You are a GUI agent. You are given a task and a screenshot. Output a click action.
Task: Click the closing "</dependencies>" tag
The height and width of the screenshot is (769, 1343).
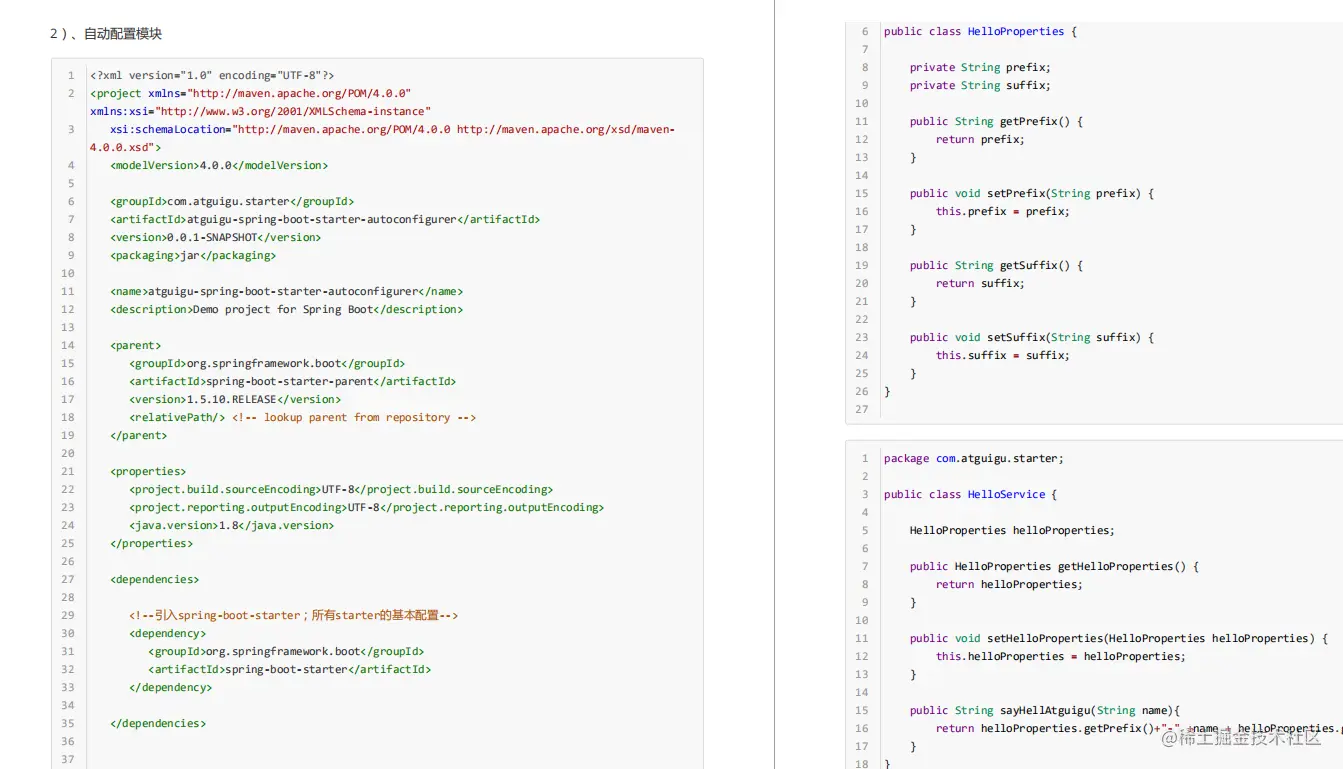click(158, 723)
